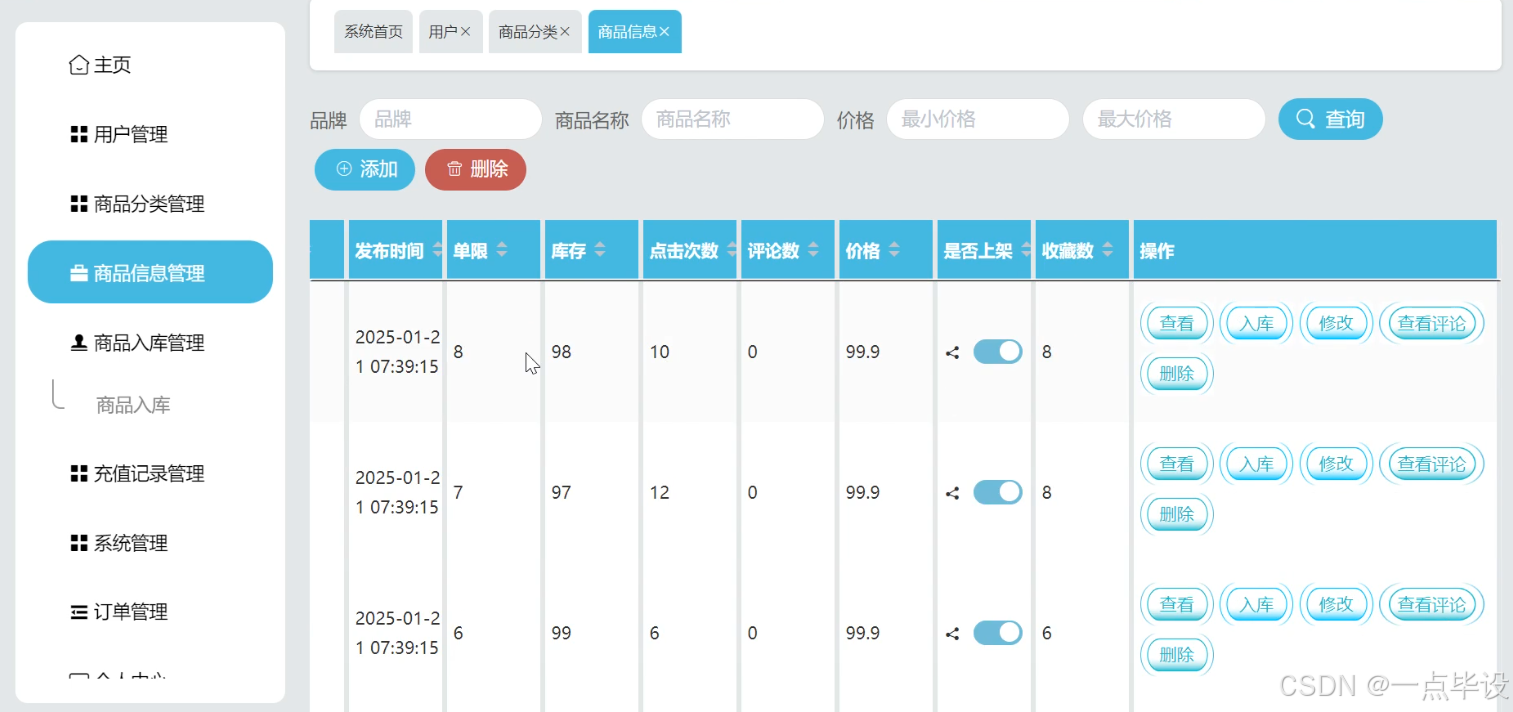Image resolution: width=1513 pixels, height=712 pixels.
Task: Click the trash icon in 删除 button
Action: coord(454,169)
